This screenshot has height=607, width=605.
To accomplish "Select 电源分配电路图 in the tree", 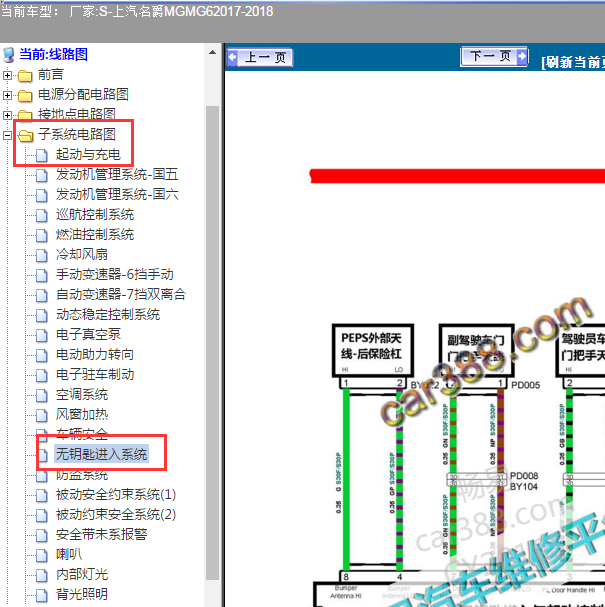I will [83, 94].
